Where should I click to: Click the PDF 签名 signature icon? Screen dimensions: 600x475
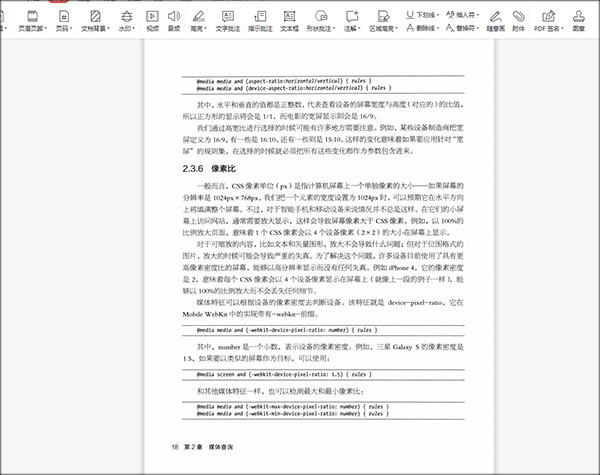548,16
